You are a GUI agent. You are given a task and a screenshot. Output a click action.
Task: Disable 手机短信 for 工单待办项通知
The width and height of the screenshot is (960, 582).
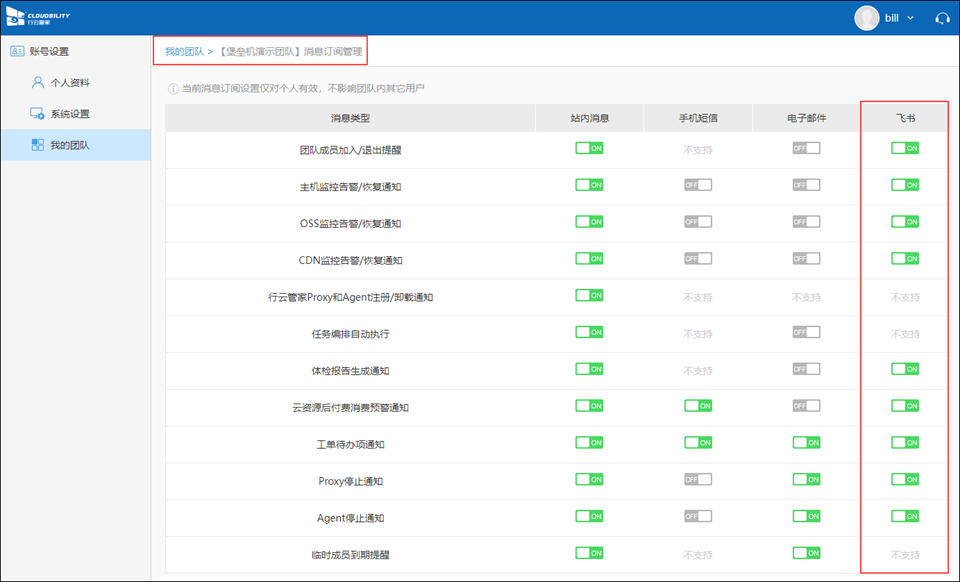(x=698, y=442)
